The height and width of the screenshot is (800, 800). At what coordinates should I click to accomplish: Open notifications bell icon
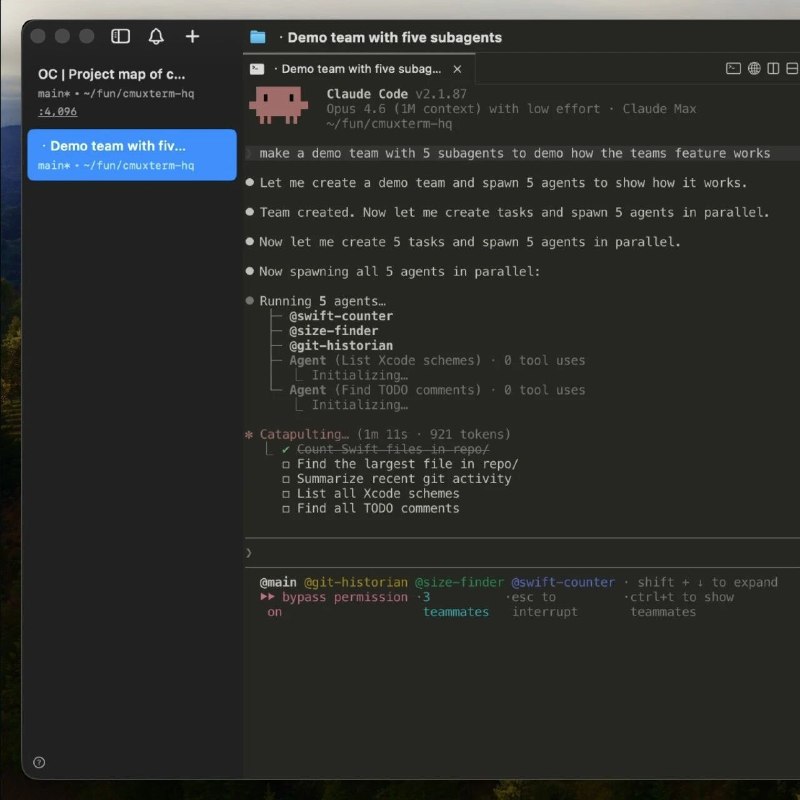(156, 36)
